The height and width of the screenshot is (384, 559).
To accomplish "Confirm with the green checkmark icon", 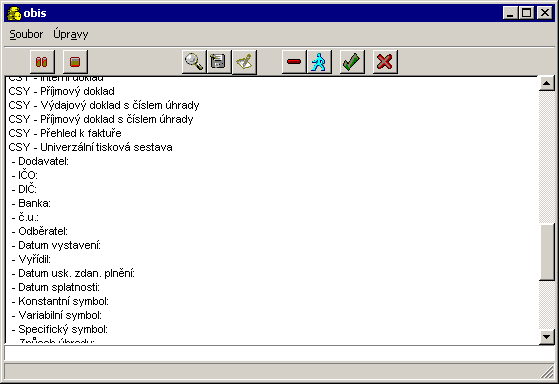I will [352, 62].
